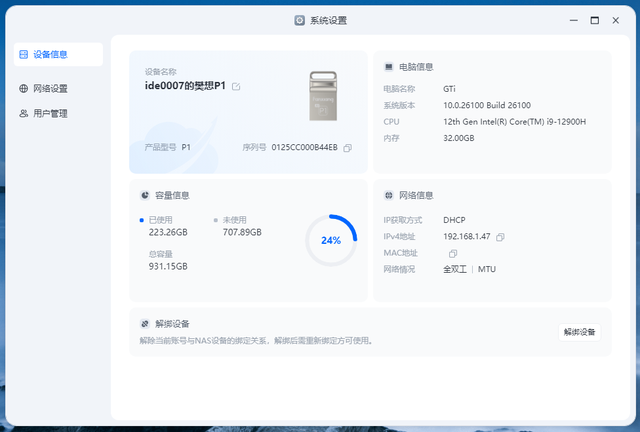Click the blue 已使用 legend dot
The width and height of the screenshot is (640, 432).
click(x=142, y=220)
